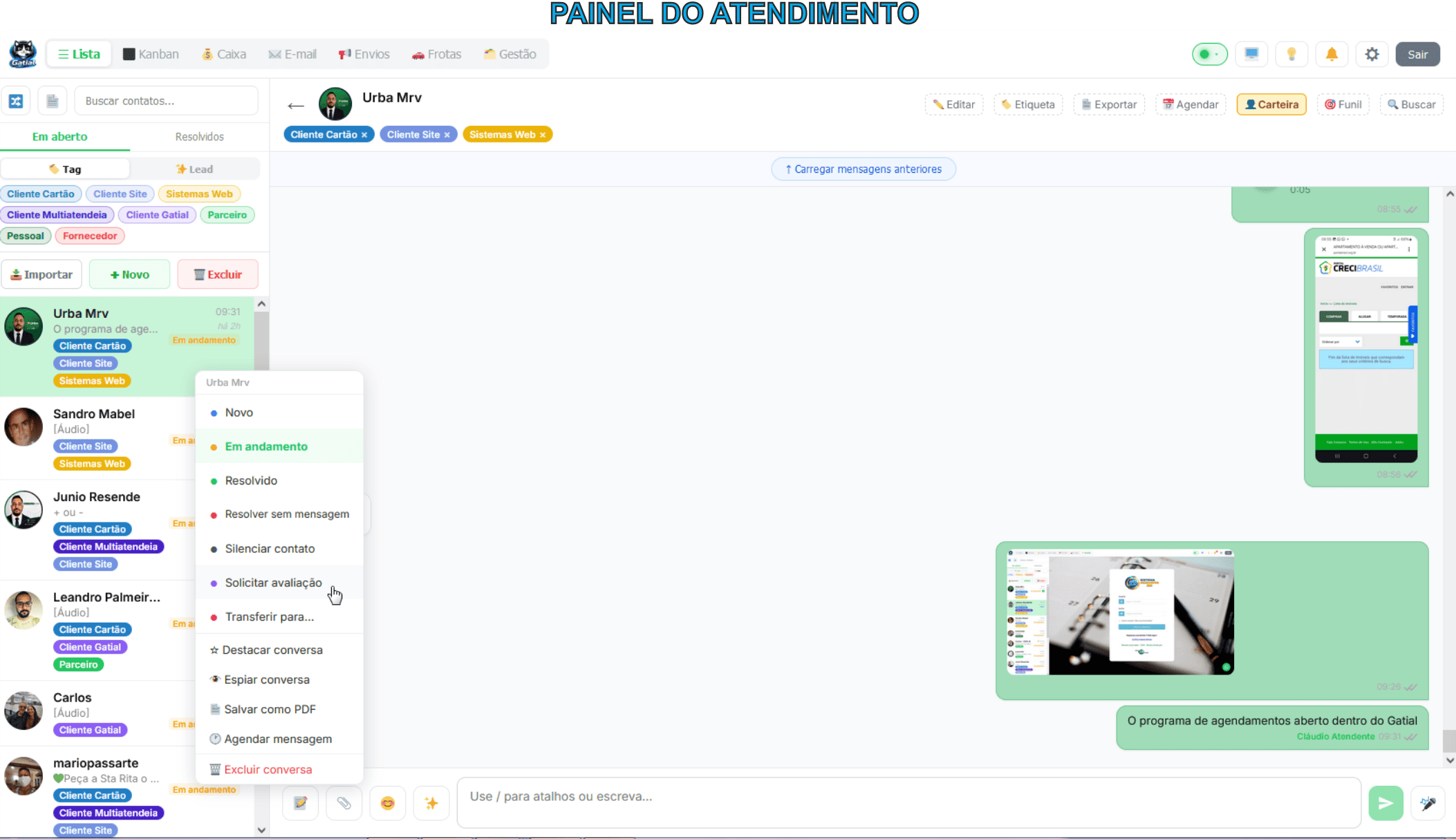Choose Em andamento in context menu
The width and height of the screenshot is (1456, 839).
pyautogui.click(x=279, y=446)
